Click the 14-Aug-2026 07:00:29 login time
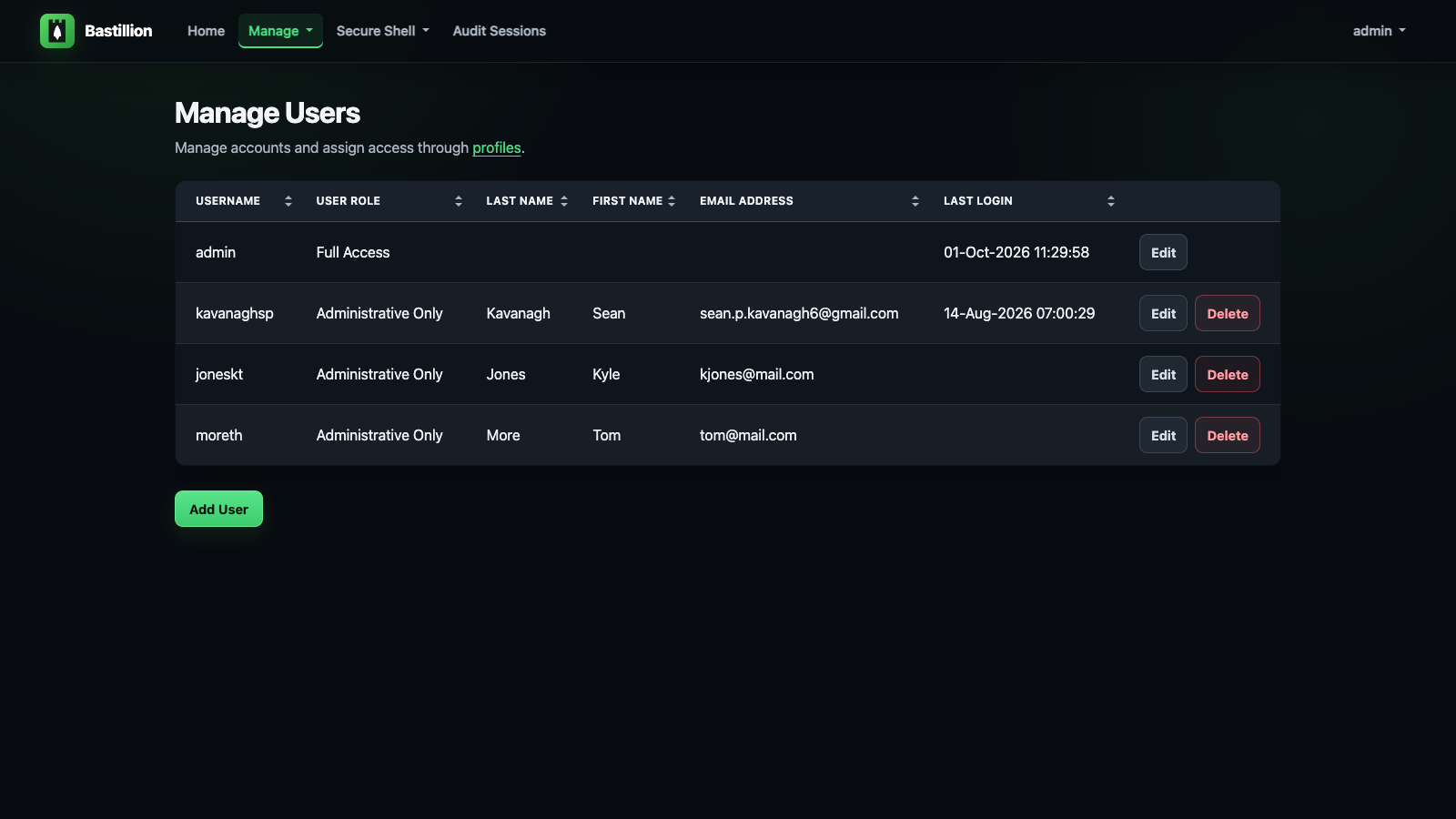 [1019, 313]
